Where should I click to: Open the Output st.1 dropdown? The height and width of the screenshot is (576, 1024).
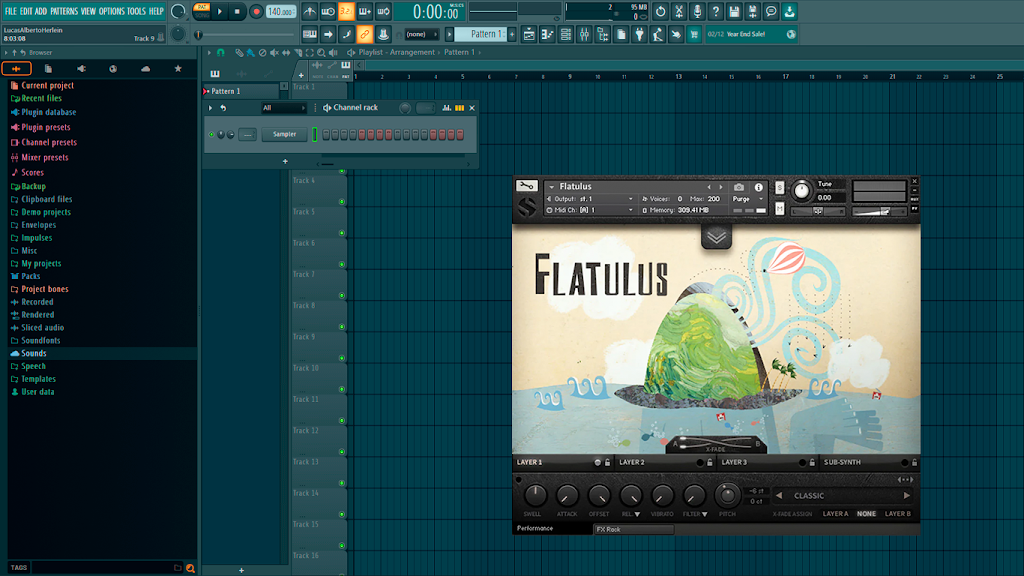(x=591, y=199)
